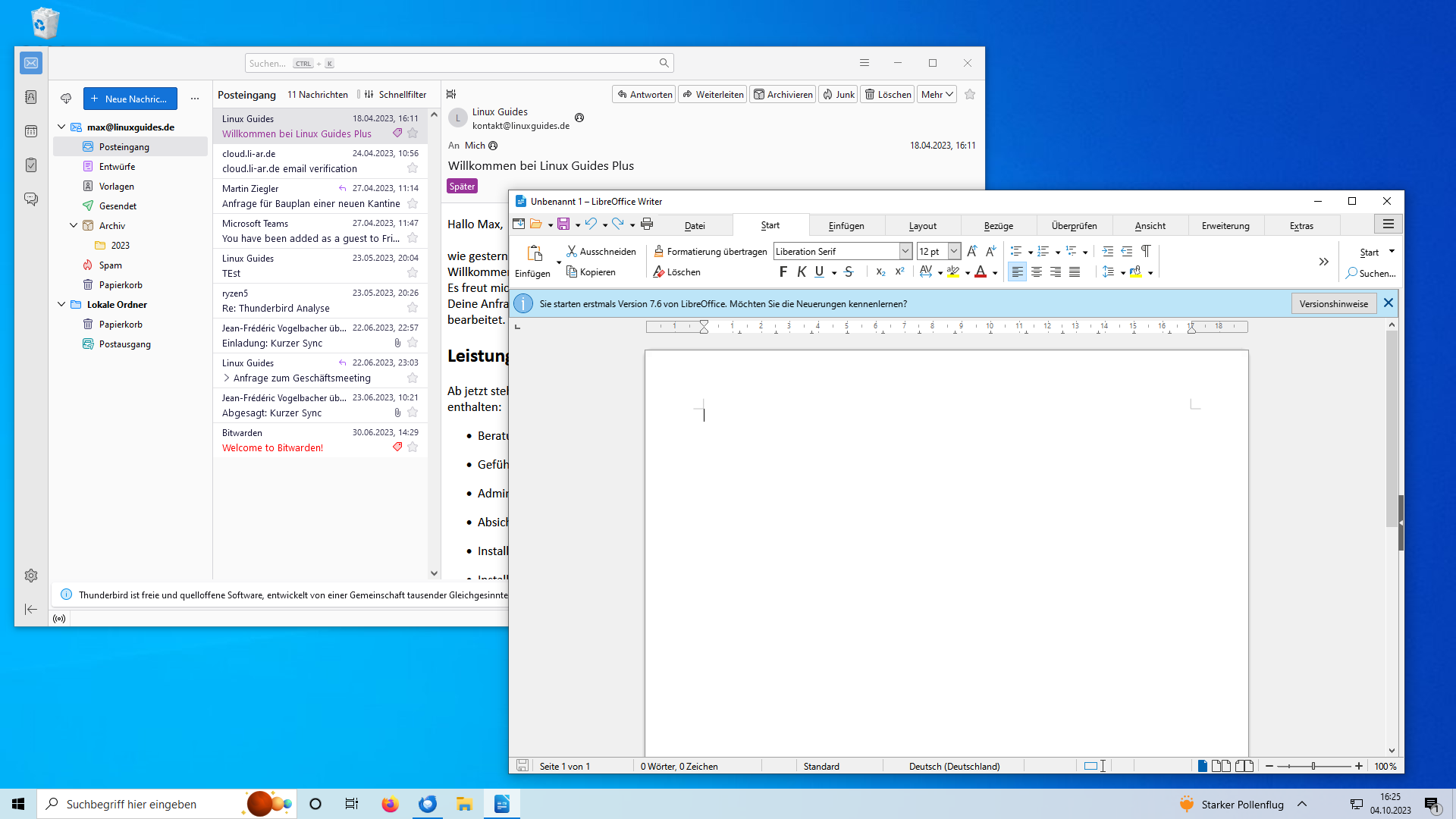Viewport: 1456px width, 819px height.
Task: Open Thunderbird tasks icon in sidebar
Action: point(31,165)
